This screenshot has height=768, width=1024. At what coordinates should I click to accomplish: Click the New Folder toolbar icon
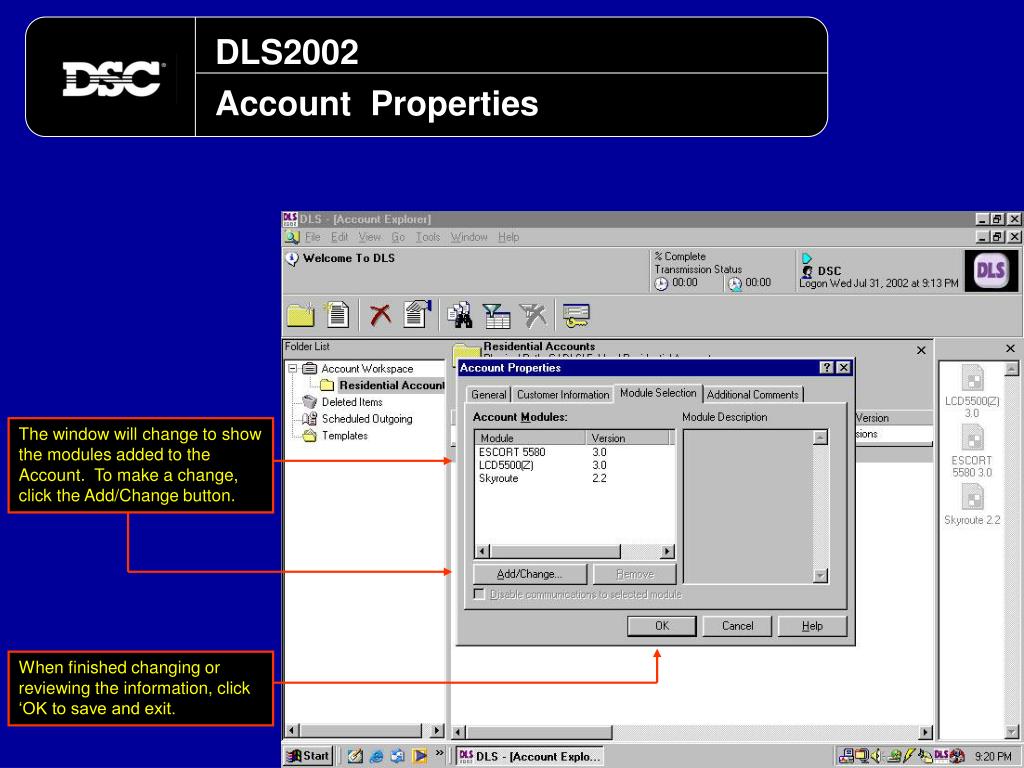300,315
